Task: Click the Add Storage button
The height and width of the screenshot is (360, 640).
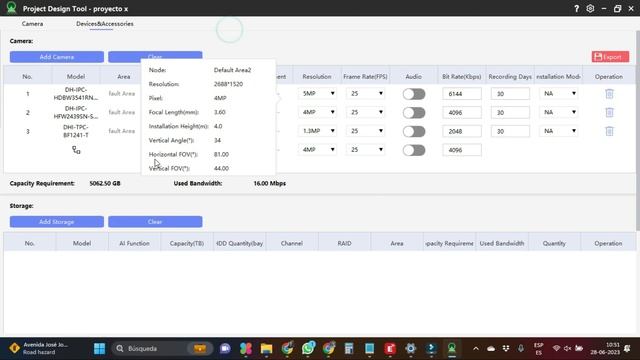Action: 57,222
